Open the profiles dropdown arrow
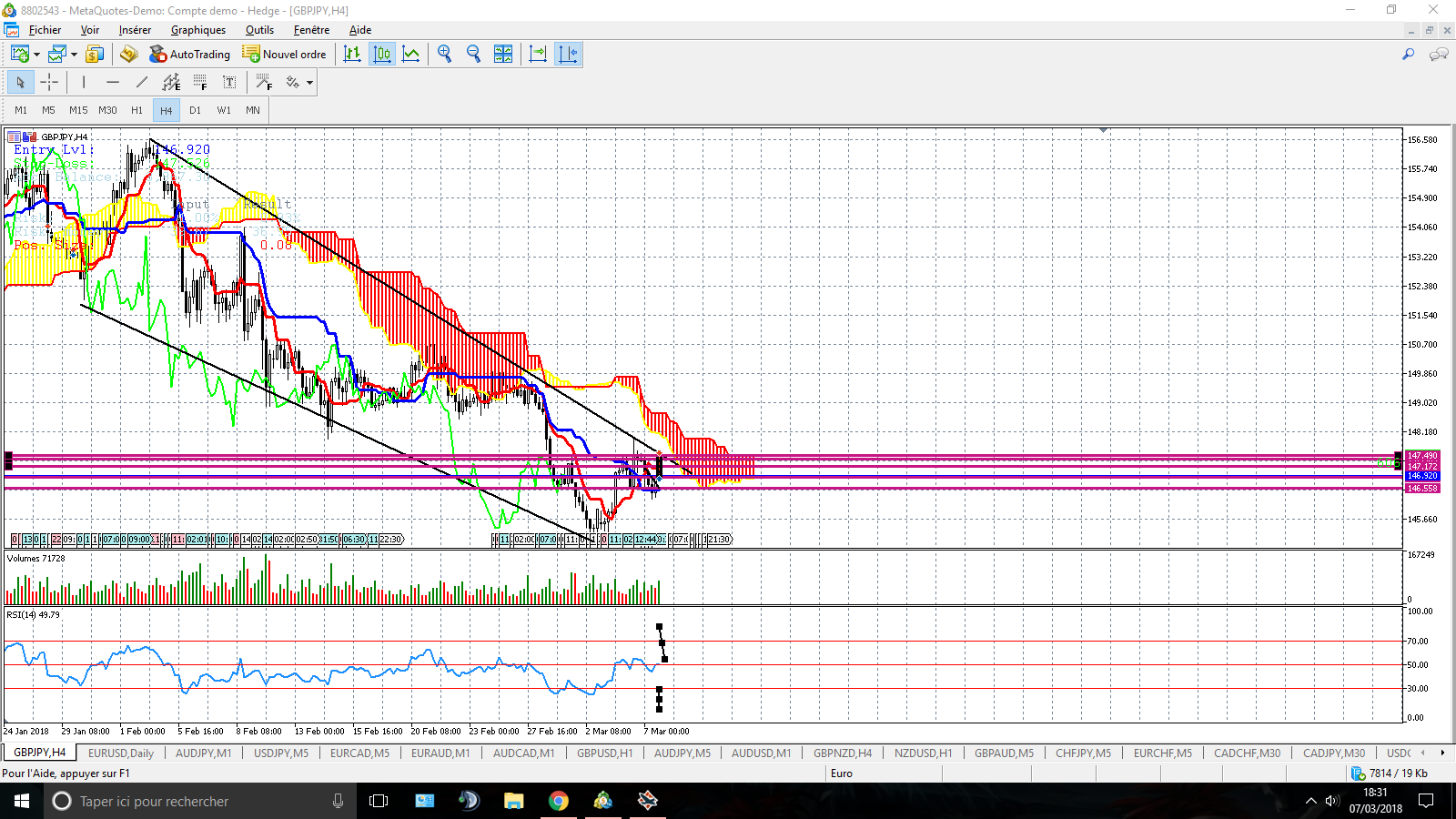 [74, 55]
